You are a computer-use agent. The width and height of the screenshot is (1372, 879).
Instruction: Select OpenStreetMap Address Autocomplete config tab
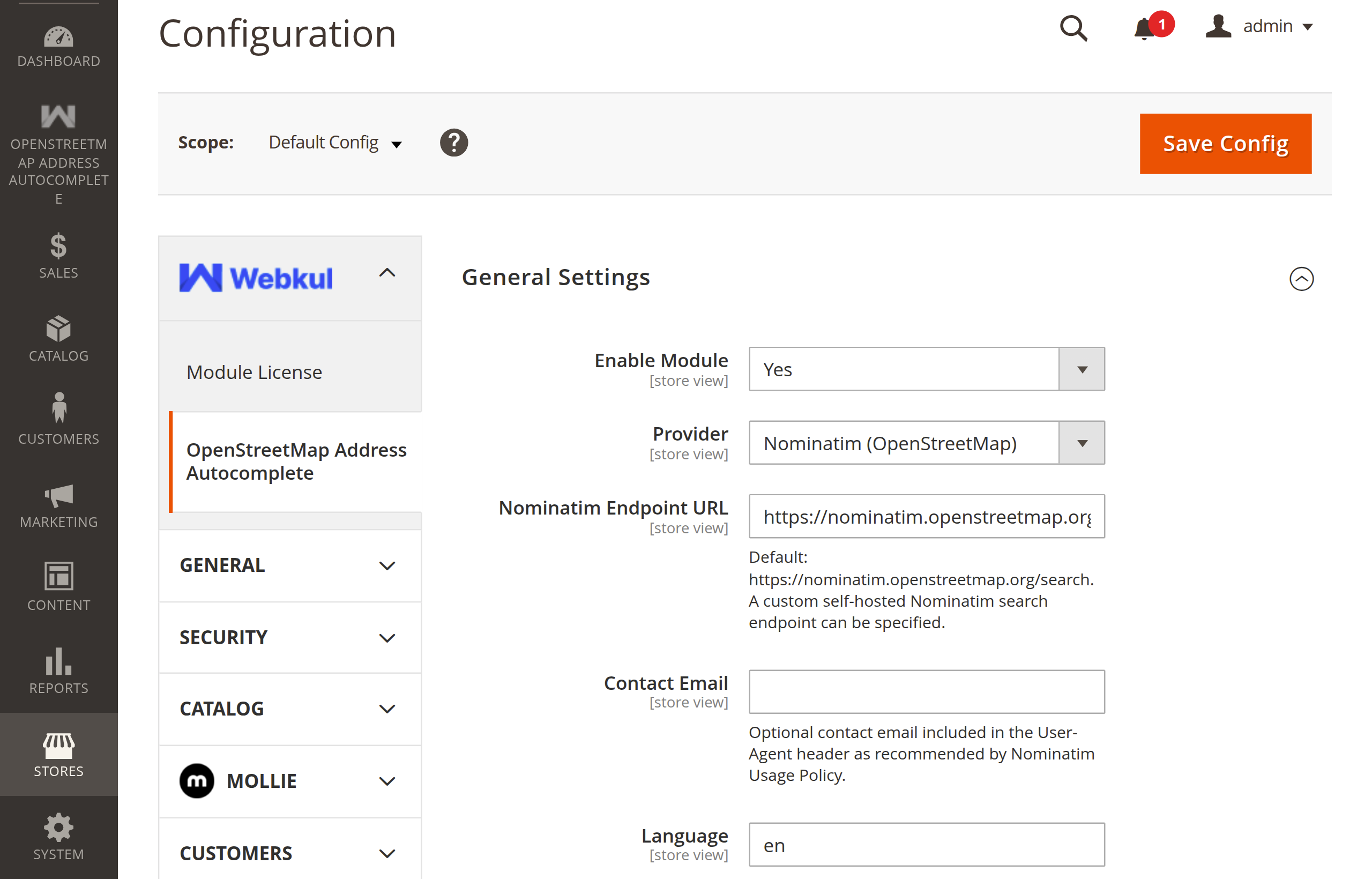(x=296, y=462)
